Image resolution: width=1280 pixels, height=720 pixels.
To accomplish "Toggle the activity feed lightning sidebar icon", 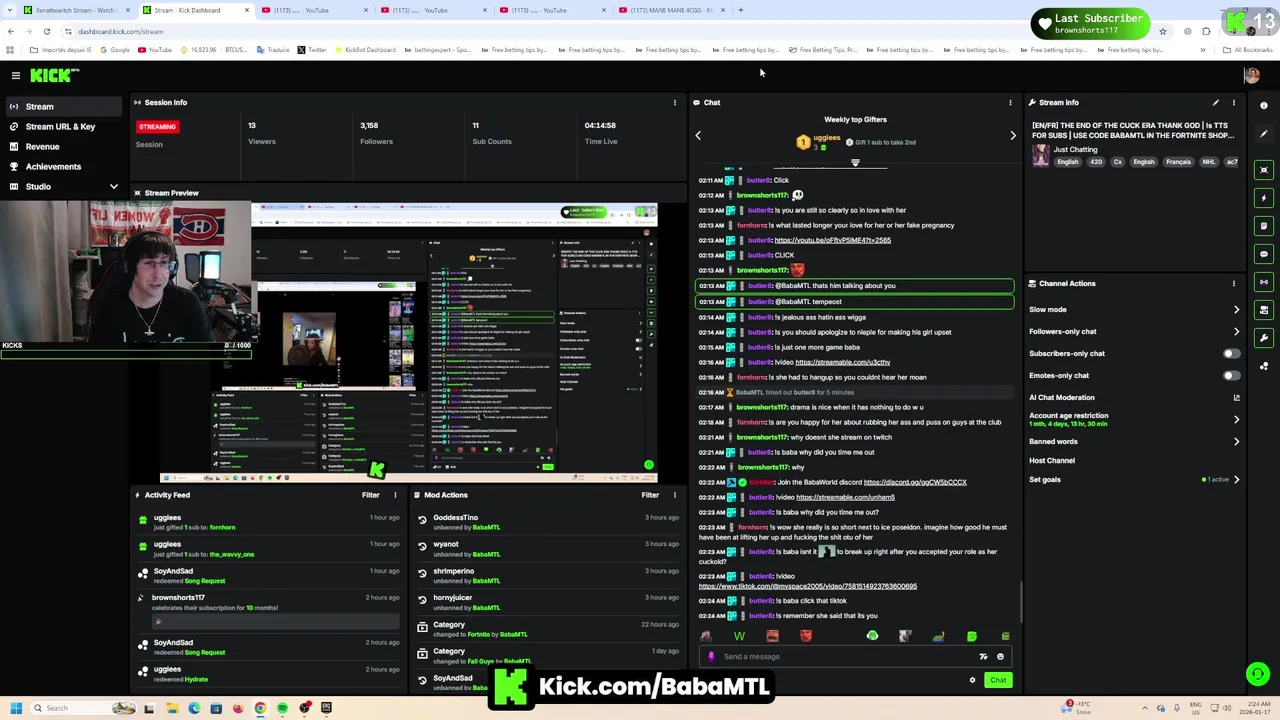I will point(1264,198).
